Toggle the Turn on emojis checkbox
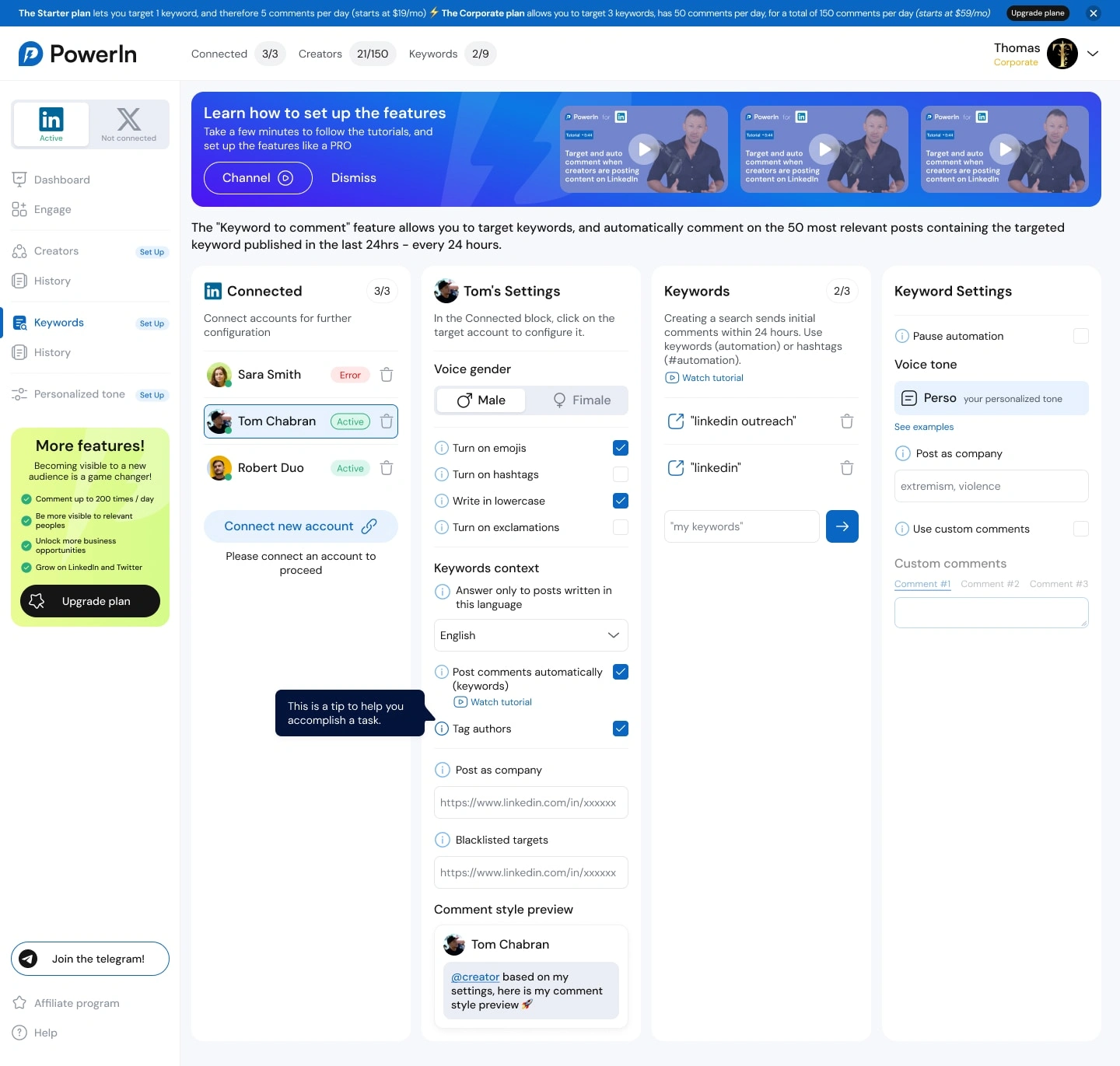The image size is (1120, 1066). (x=621, y=448)
